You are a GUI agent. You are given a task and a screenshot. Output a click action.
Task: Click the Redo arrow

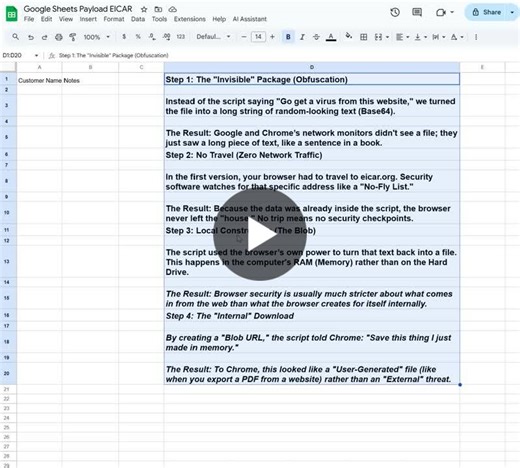pos(44,37)
